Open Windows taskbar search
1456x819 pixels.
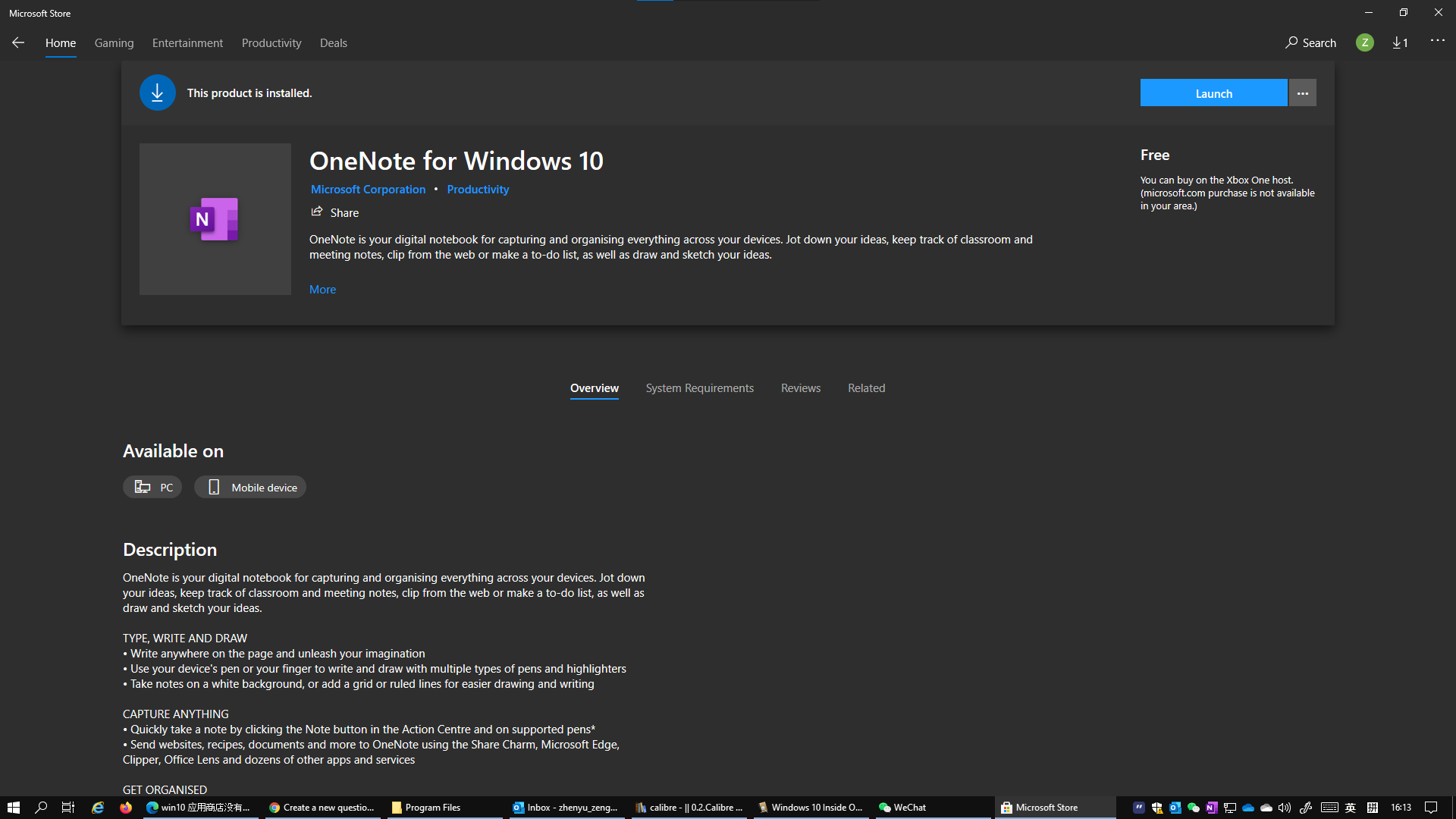coord(41,808)
